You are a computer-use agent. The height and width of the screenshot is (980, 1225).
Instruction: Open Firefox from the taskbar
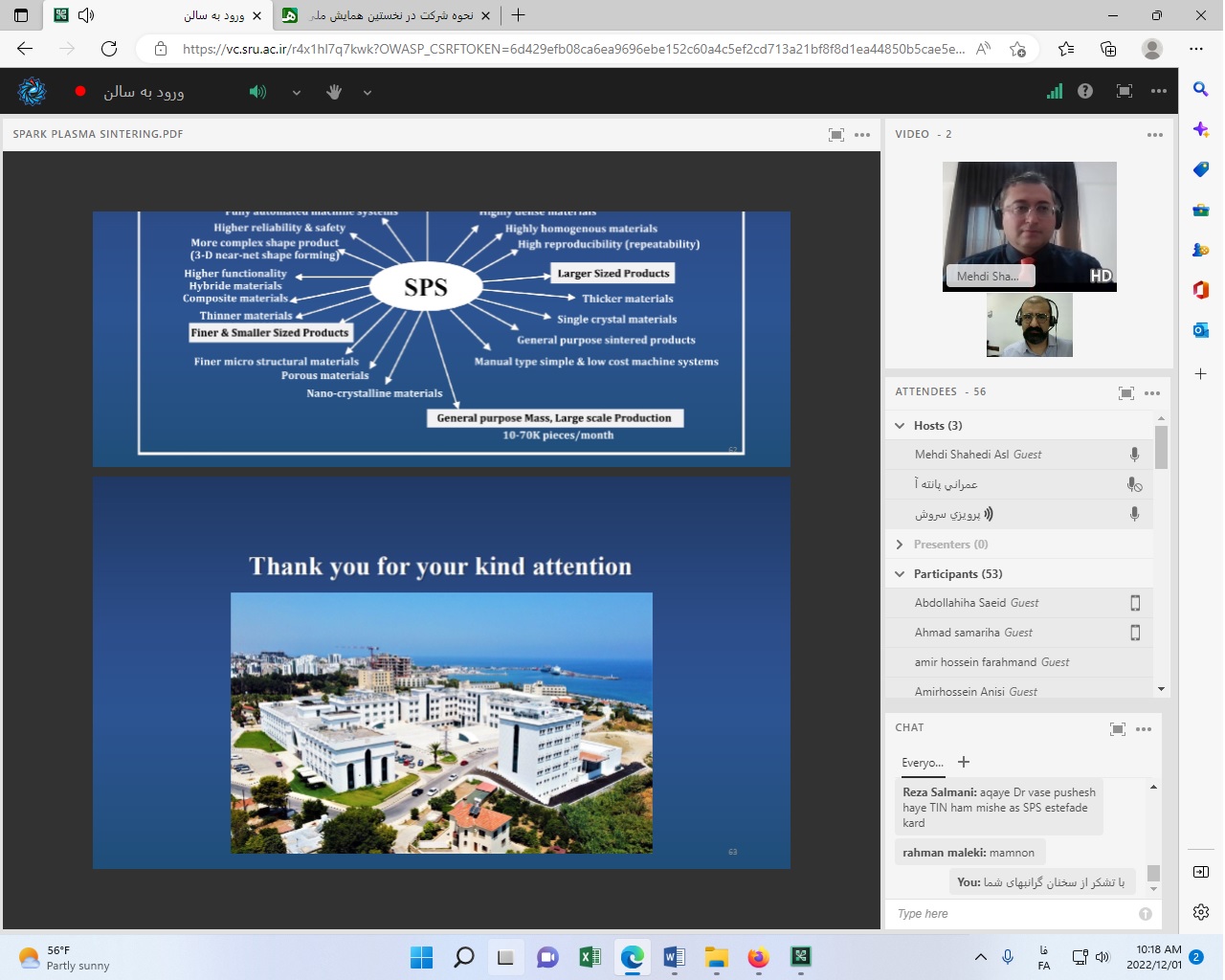coord(758,957)
